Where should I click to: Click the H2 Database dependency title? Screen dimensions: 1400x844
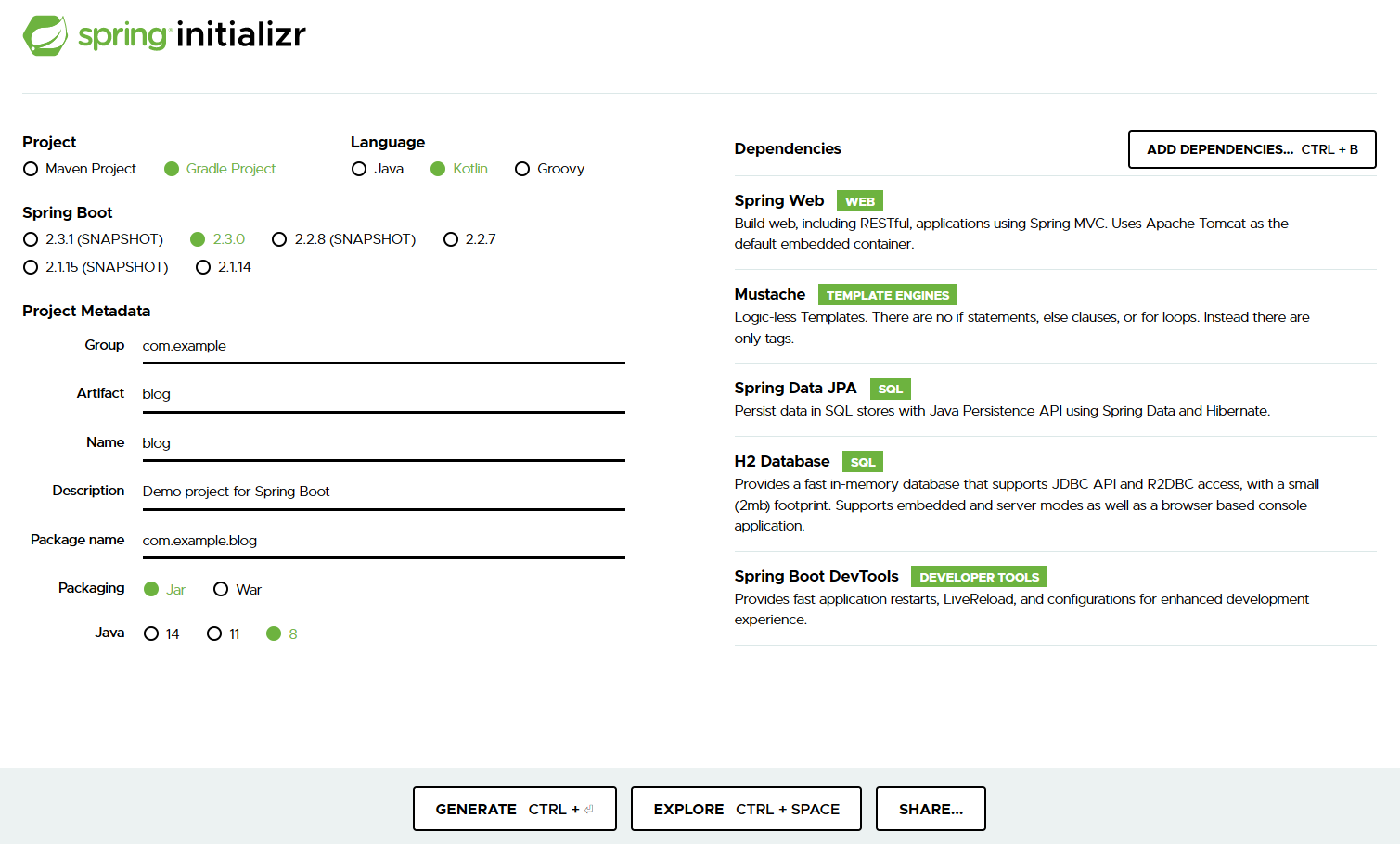tap(782, 461)
